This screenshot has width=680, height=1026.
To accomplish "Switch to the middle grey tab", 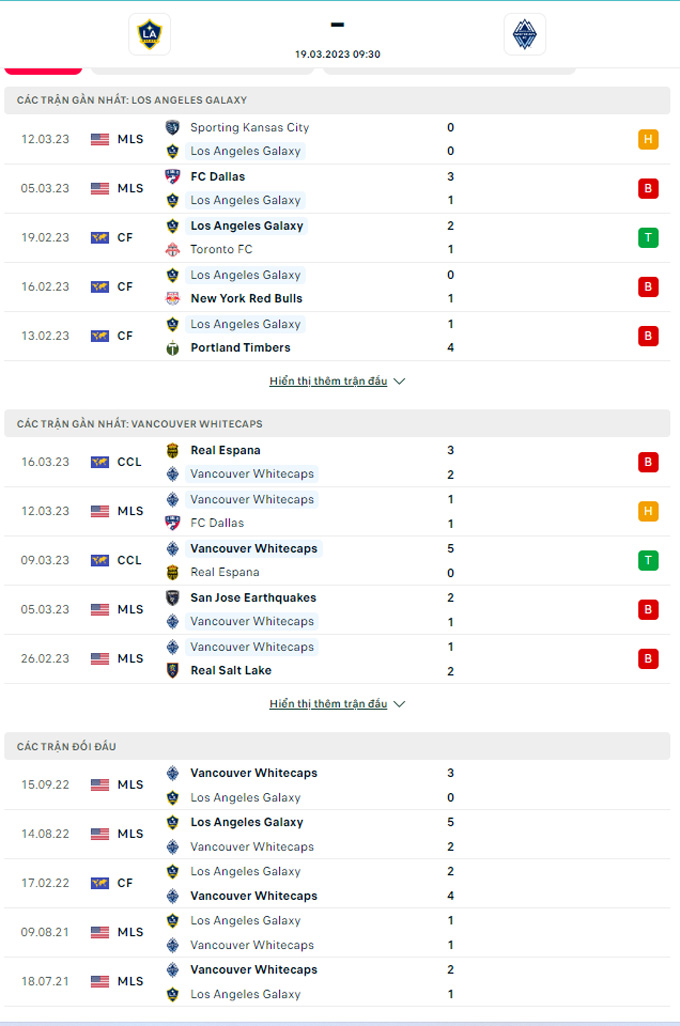I will click(x=202, y=70).
